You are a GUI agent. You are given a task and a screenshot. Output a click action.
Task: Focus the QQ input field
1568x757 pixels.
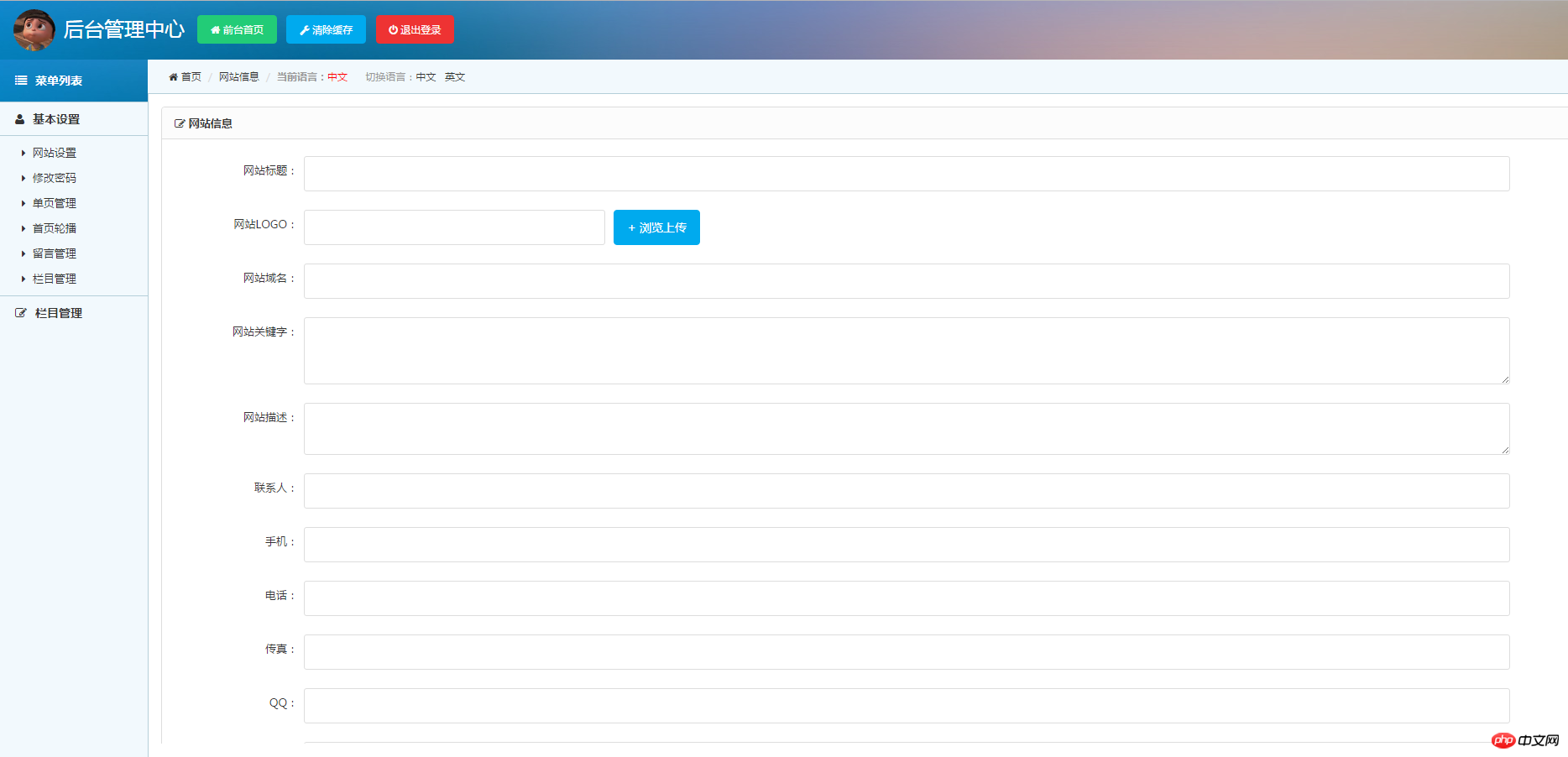[x=907, y=706]
